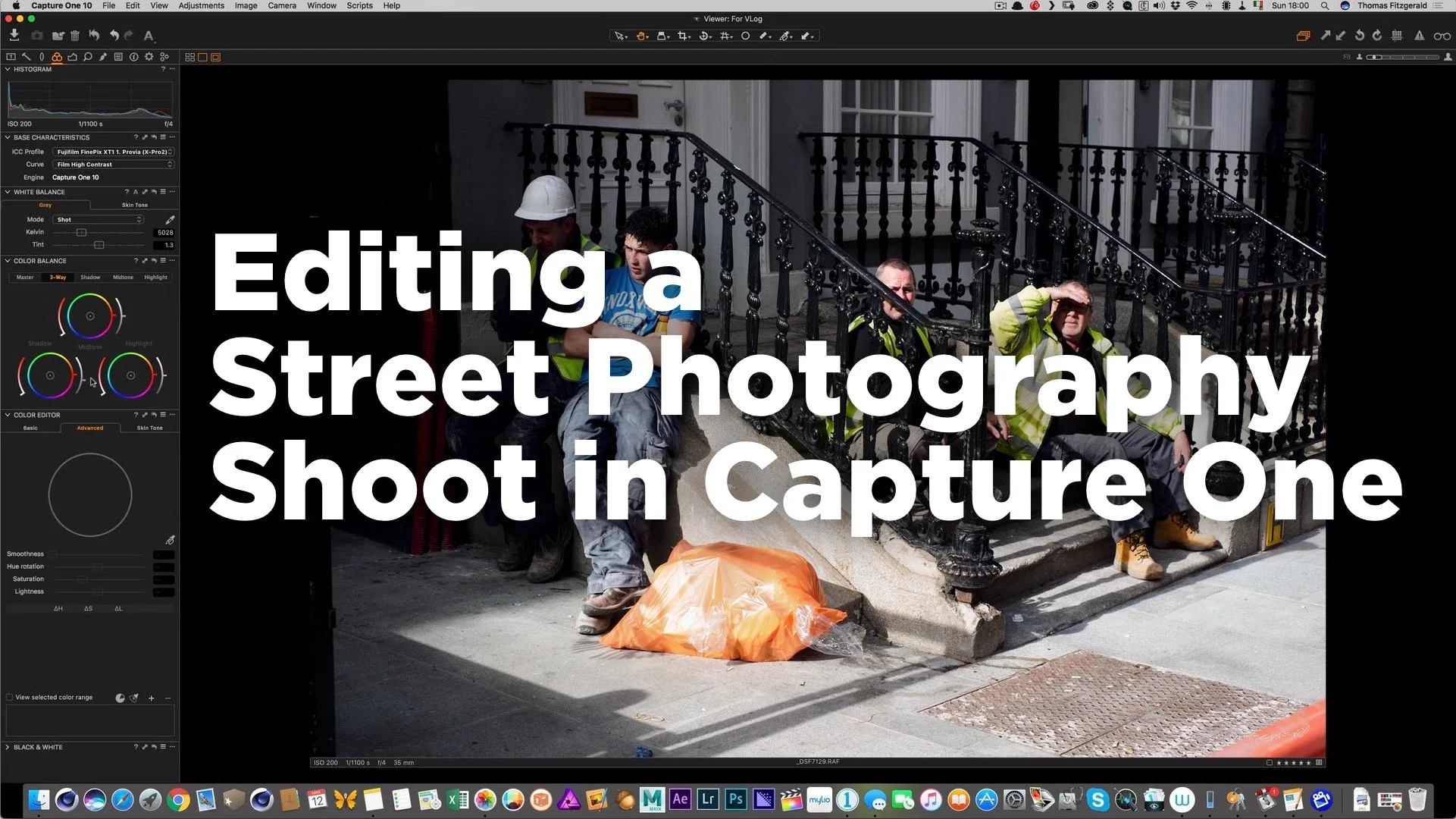The height and width of the screenshot is (819, 1456).
Task: Rotate the image counterclockwise
Action: (x=1360, y=36)
